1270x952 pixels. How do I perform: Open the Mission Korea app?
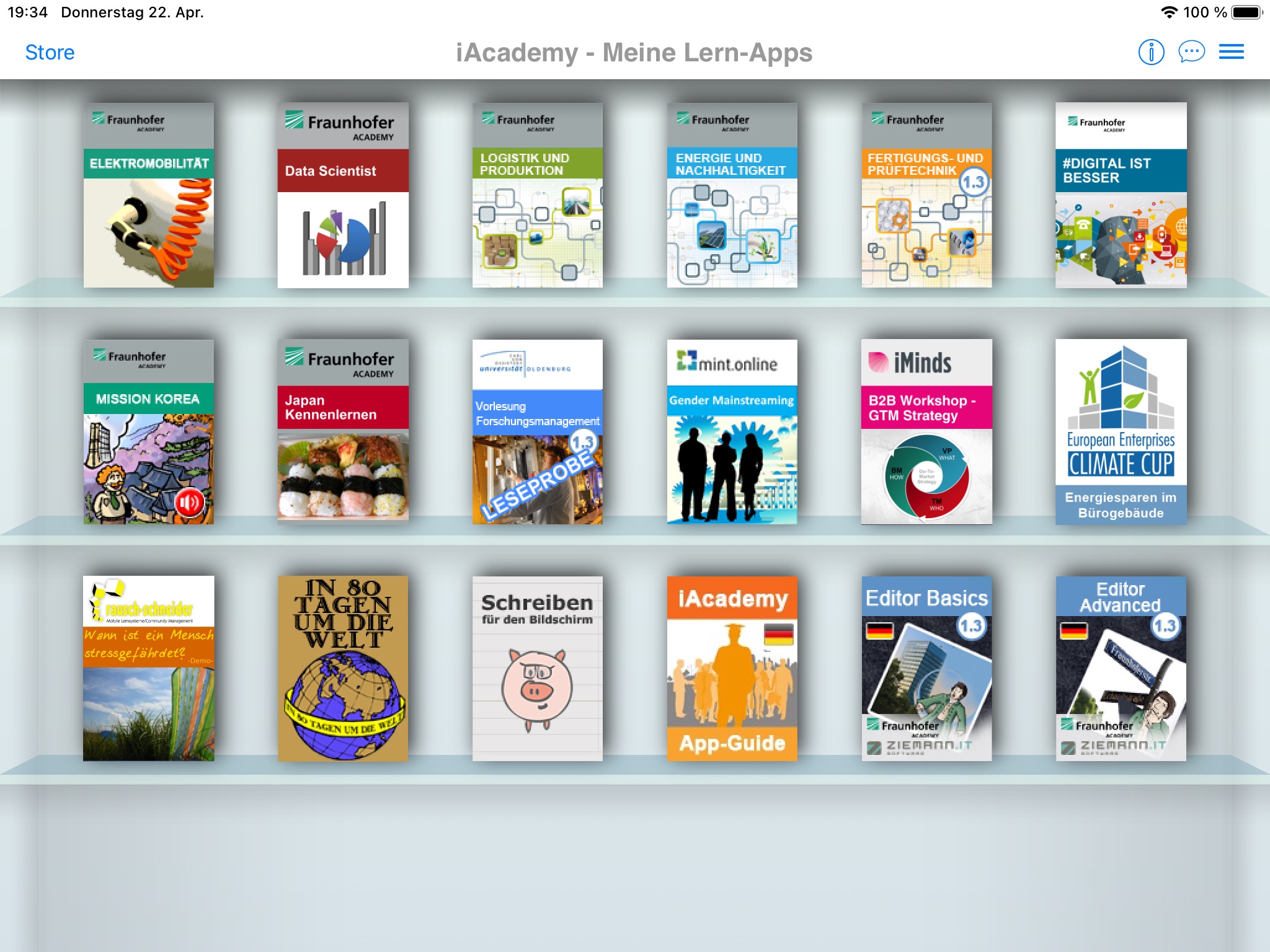click(x=149, y=432)
